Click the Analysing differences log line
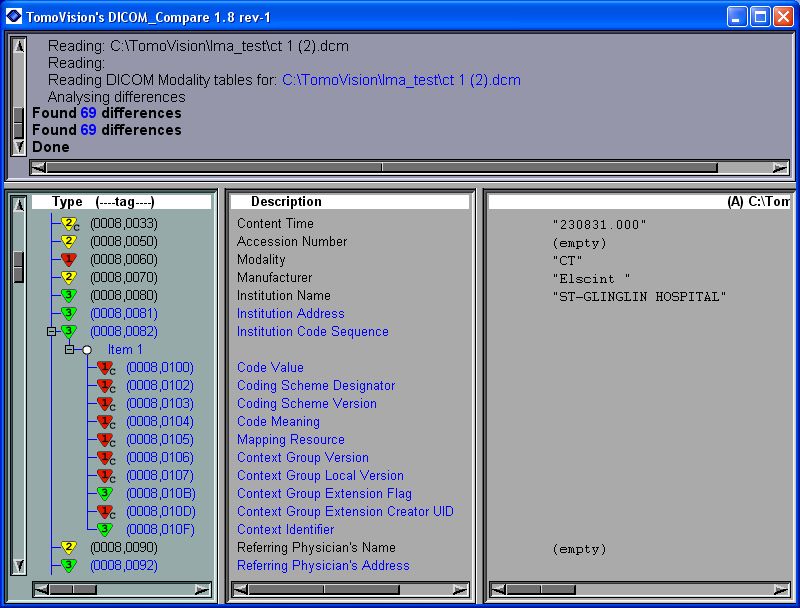800x608 pixels. [x=116, y=97]
